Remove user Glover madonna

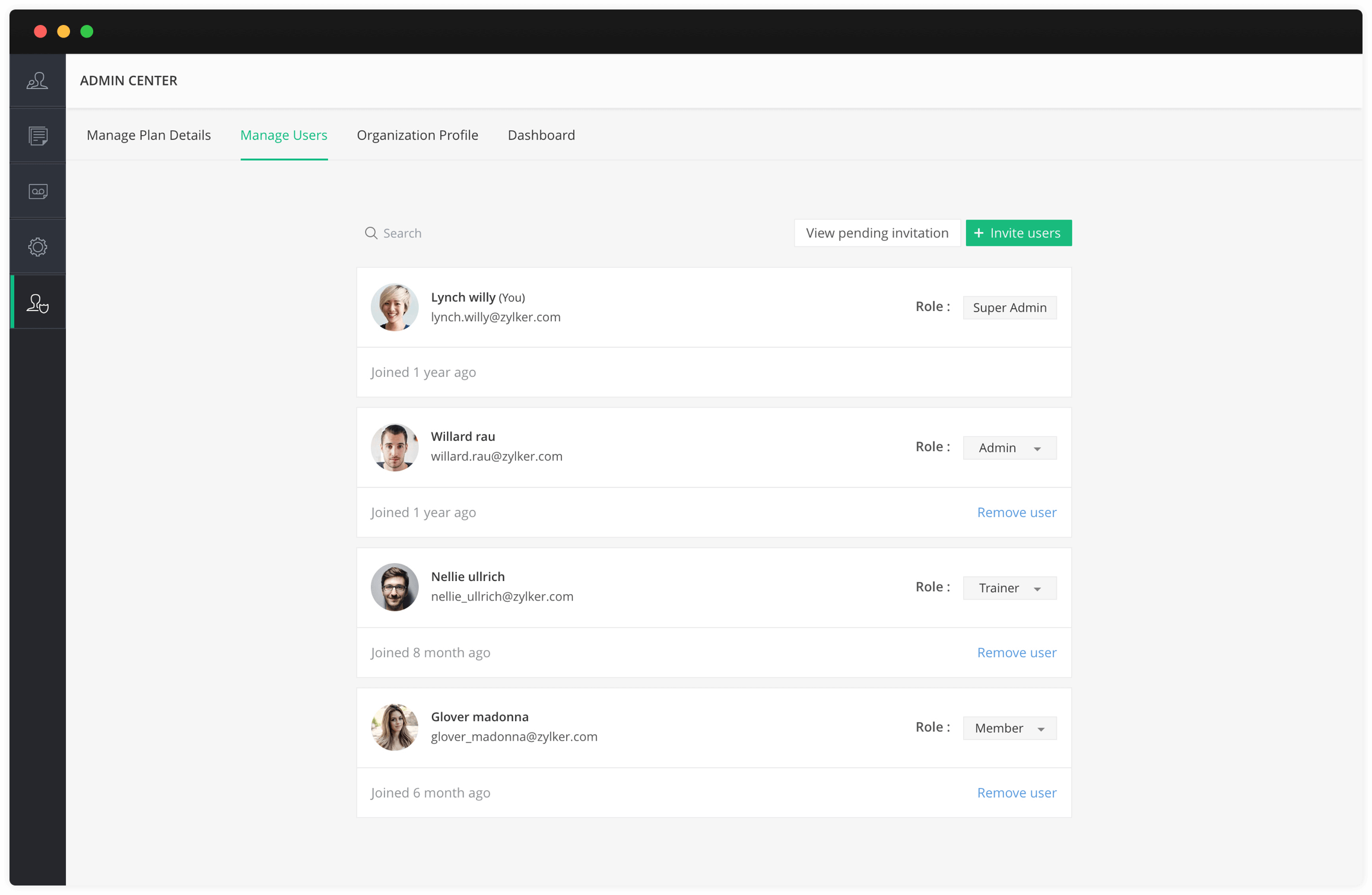(1017, 793)
